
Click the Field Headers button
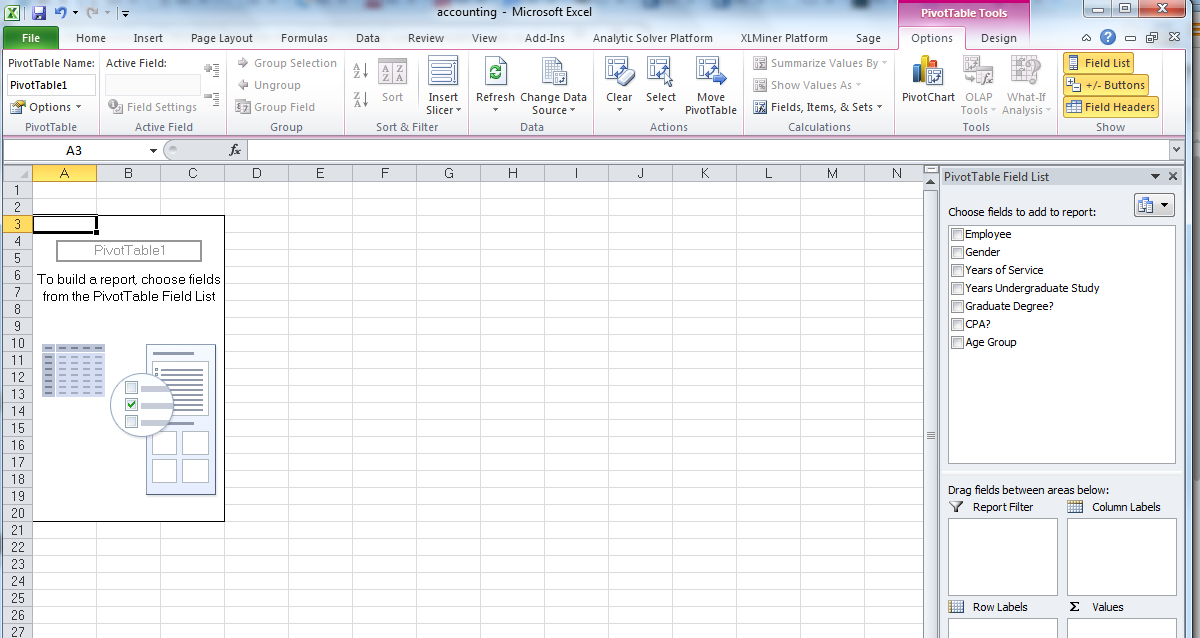pos(1110,107)
